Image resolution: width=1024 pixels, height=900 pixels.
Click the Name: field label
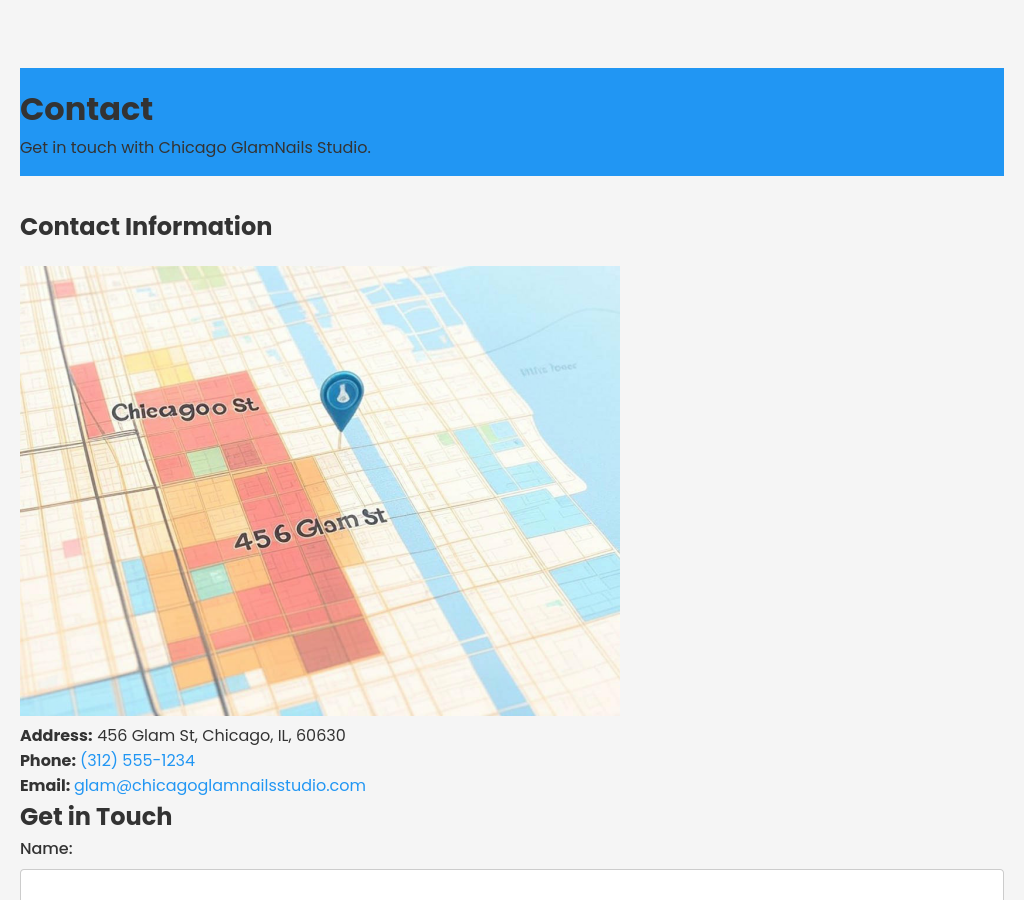coord(46,849)
